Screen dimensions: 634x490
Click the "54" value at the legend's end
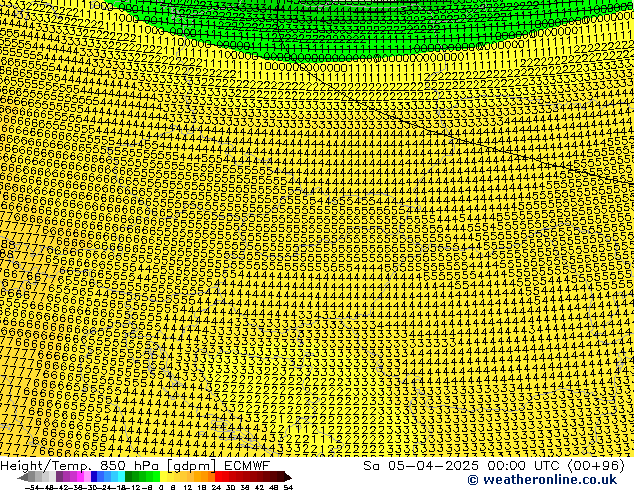(x=288, y=488)
